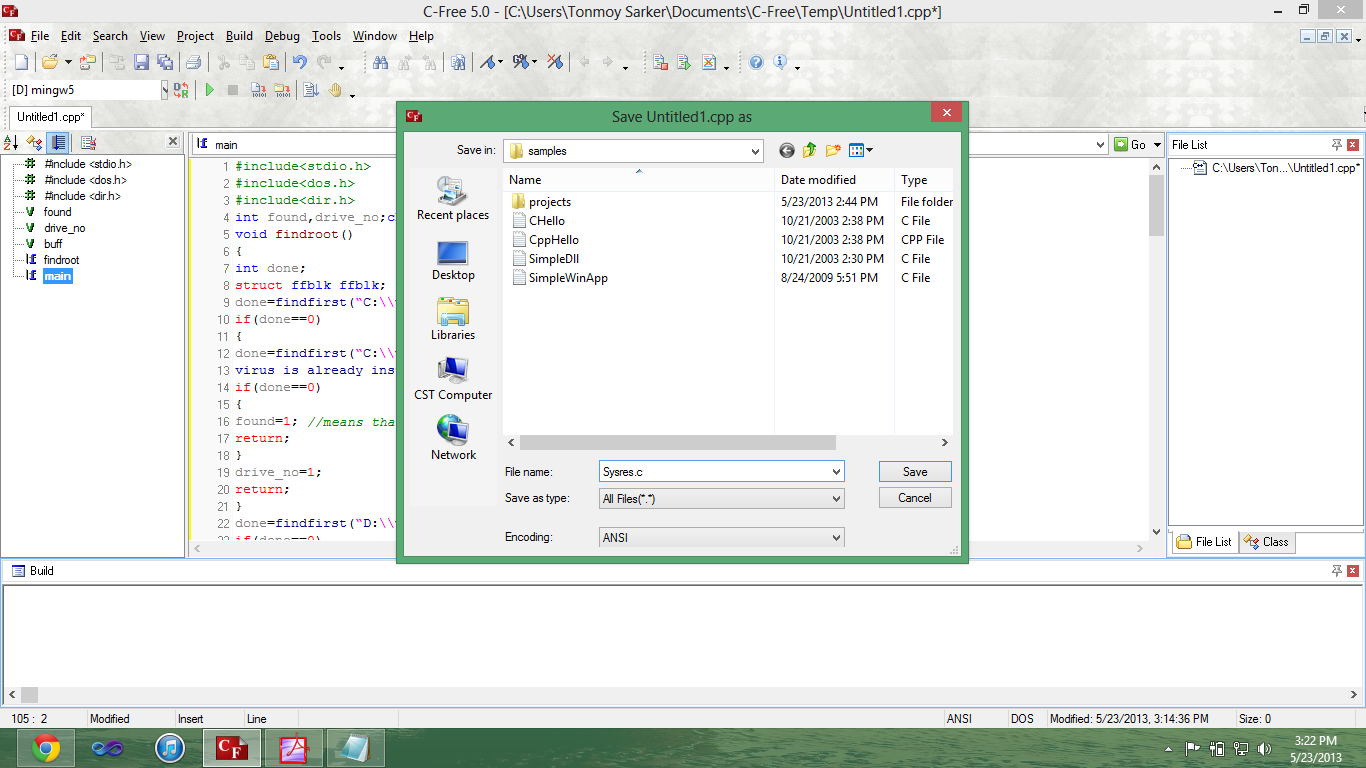This screenshot has width=1366, height=768.
Task: Switch to the Class tab in right panel
Action: (x=1266, y=542)
